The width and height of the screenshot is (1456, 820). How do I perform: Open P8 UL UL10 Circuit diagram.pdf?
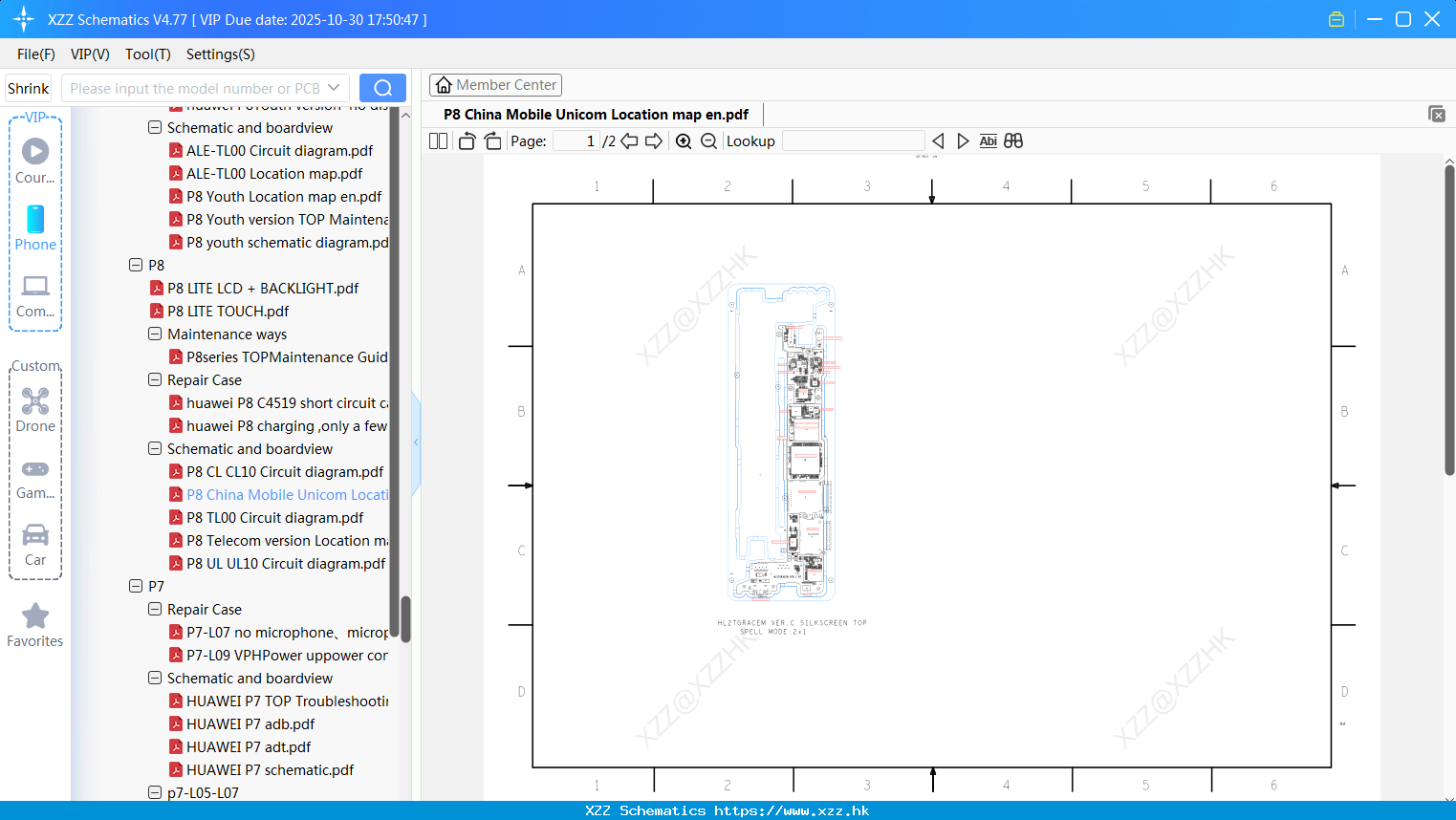[x=286, y=563]
